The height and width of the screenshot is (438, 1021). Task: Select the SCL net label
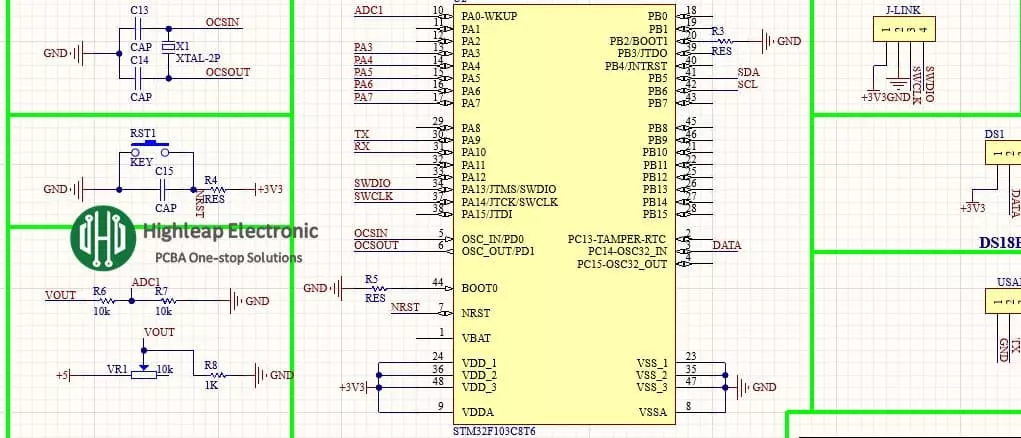click(x=747, y=85)
